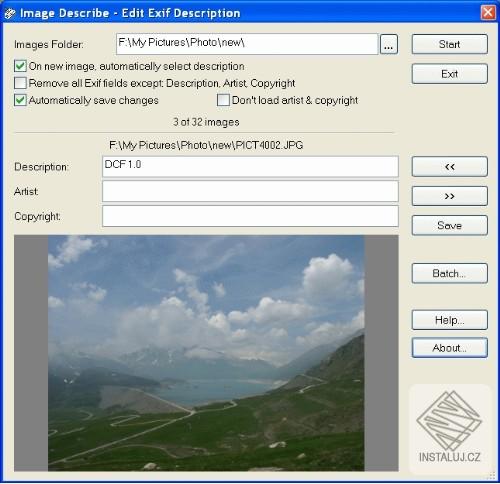The image size is (500, 484).
Task: Go to previous image with << button
Action: 449,167
